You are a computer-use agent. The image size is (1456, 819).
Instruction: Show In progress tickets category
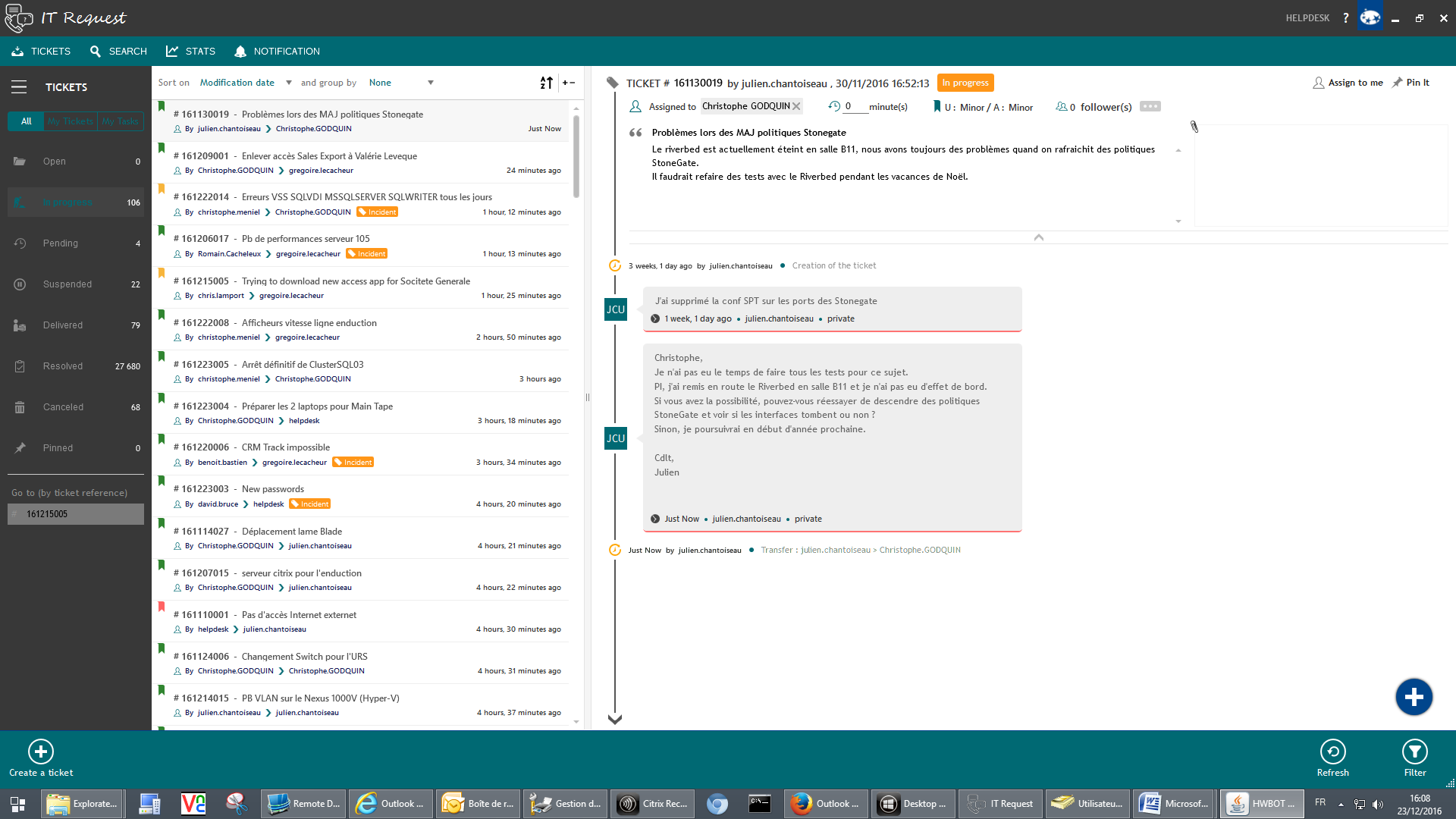click(x=76, y=202)
